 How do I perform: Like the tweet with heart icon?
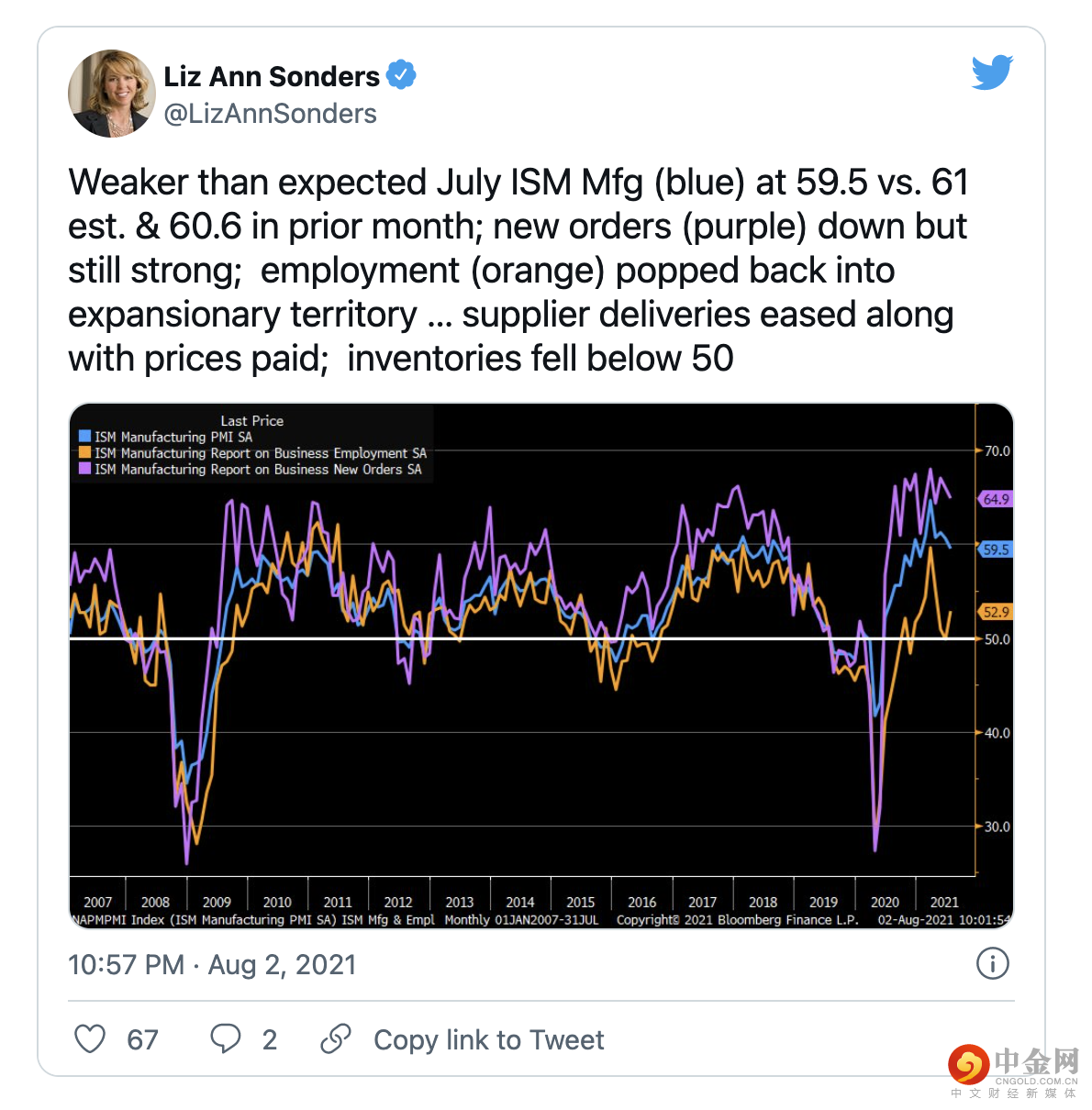pos(90,1039)
